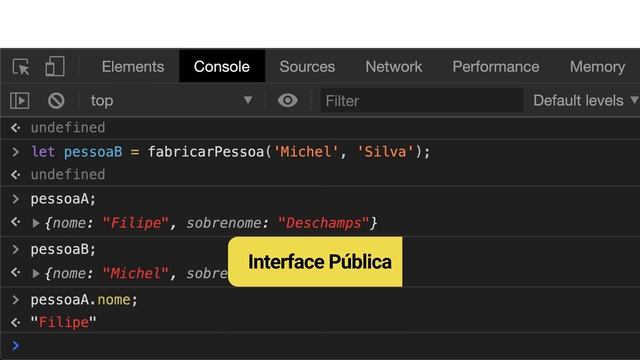This screenshot has height=360, width=640.
Task: Open the Memory tab
Action: coord(597,67)
